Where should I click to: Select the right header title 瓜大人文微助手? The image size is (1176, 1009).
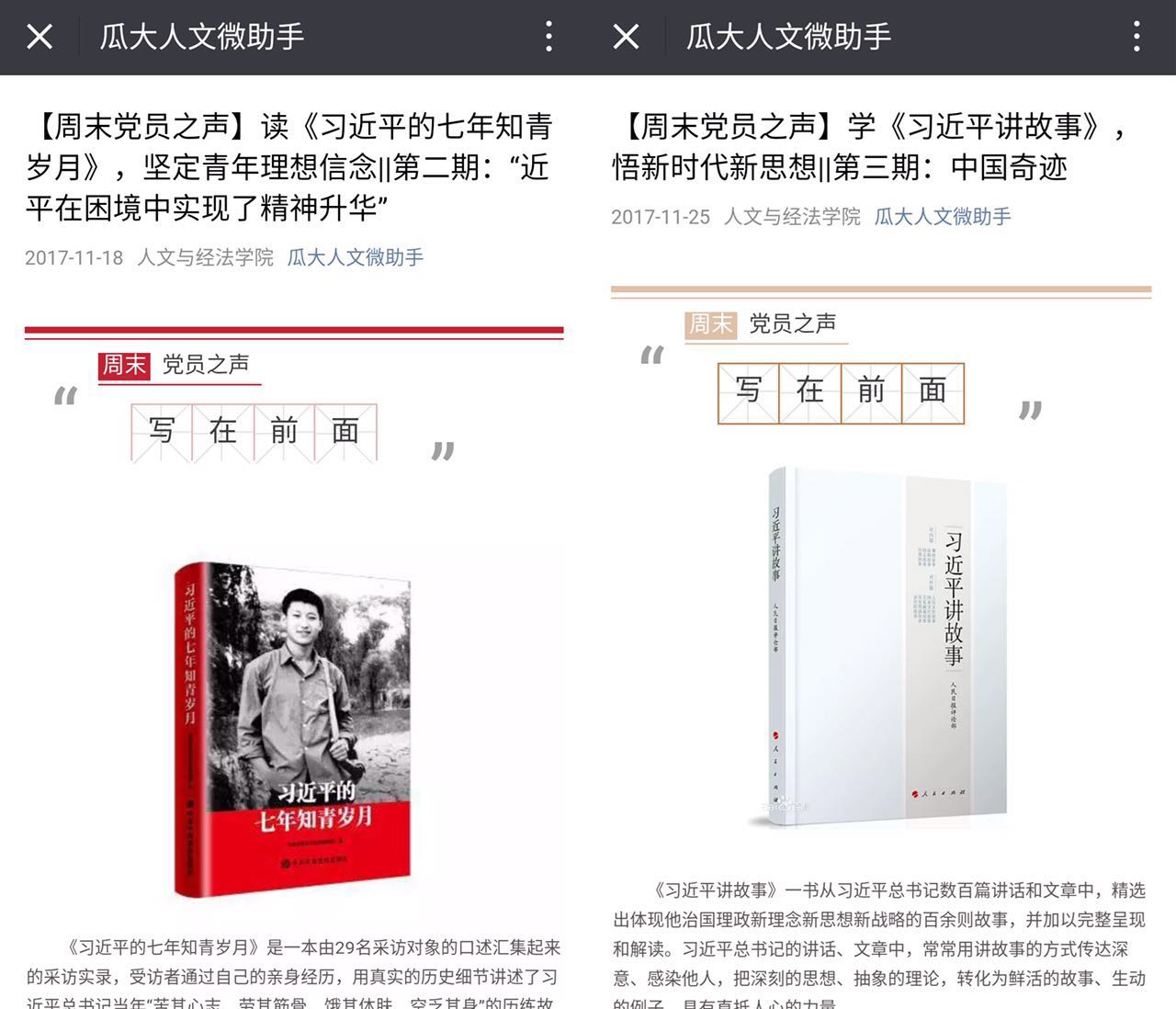point(788,37)
